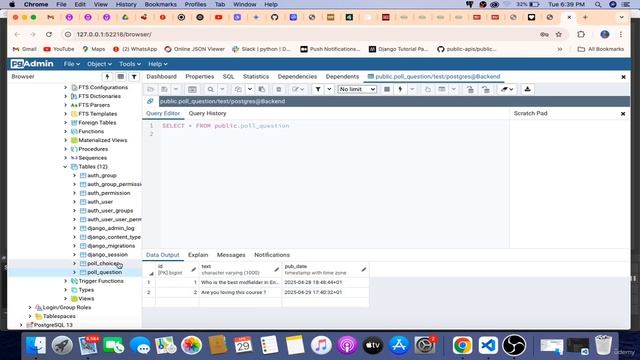Click the pencil icon in id column header
This screenshot has height=360, width=640.
(x=193, y=269)
